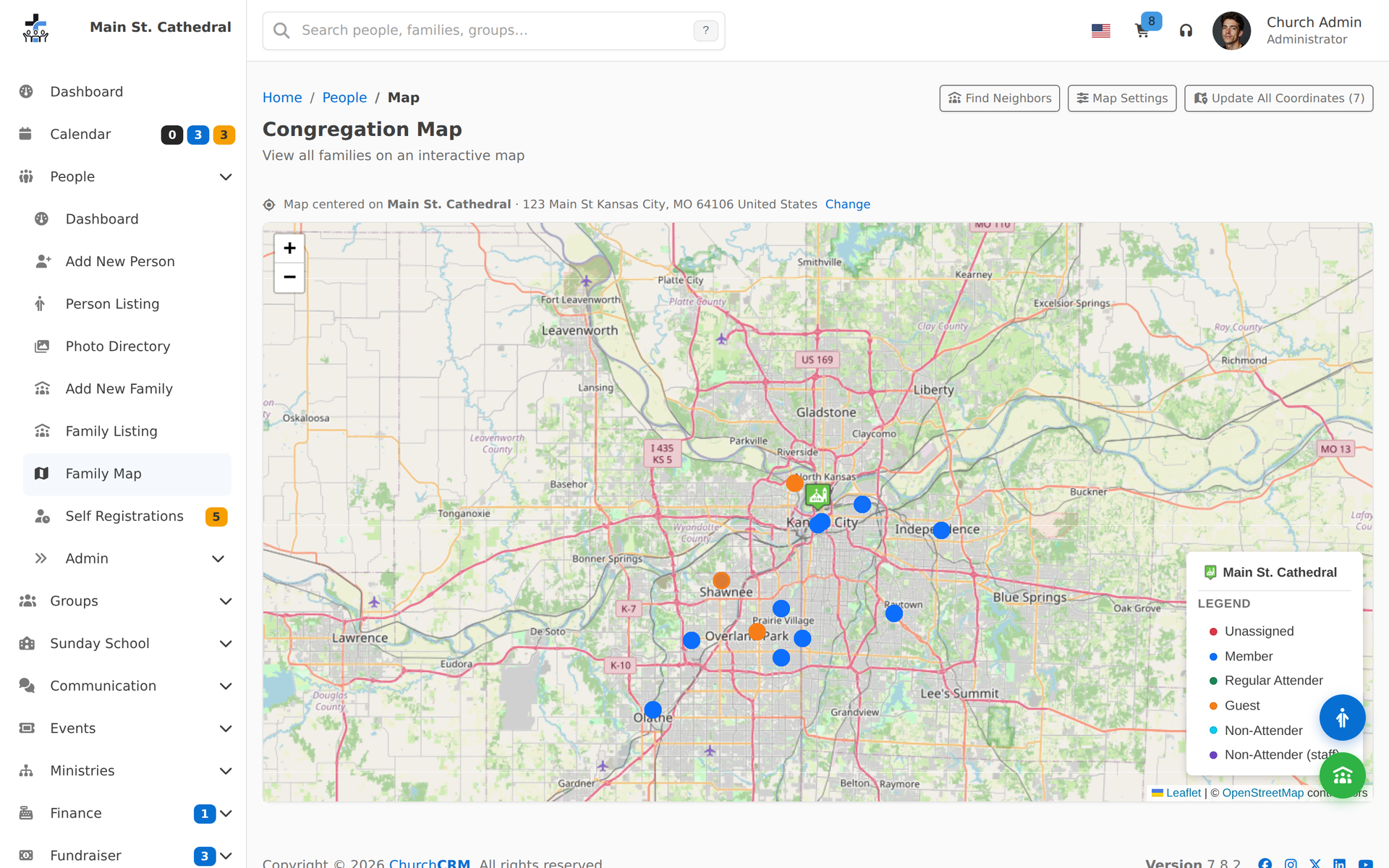The height and width of the screenshot is (868, 1389).
Task: Click the Change map center link
Action: tap(847, 205)
